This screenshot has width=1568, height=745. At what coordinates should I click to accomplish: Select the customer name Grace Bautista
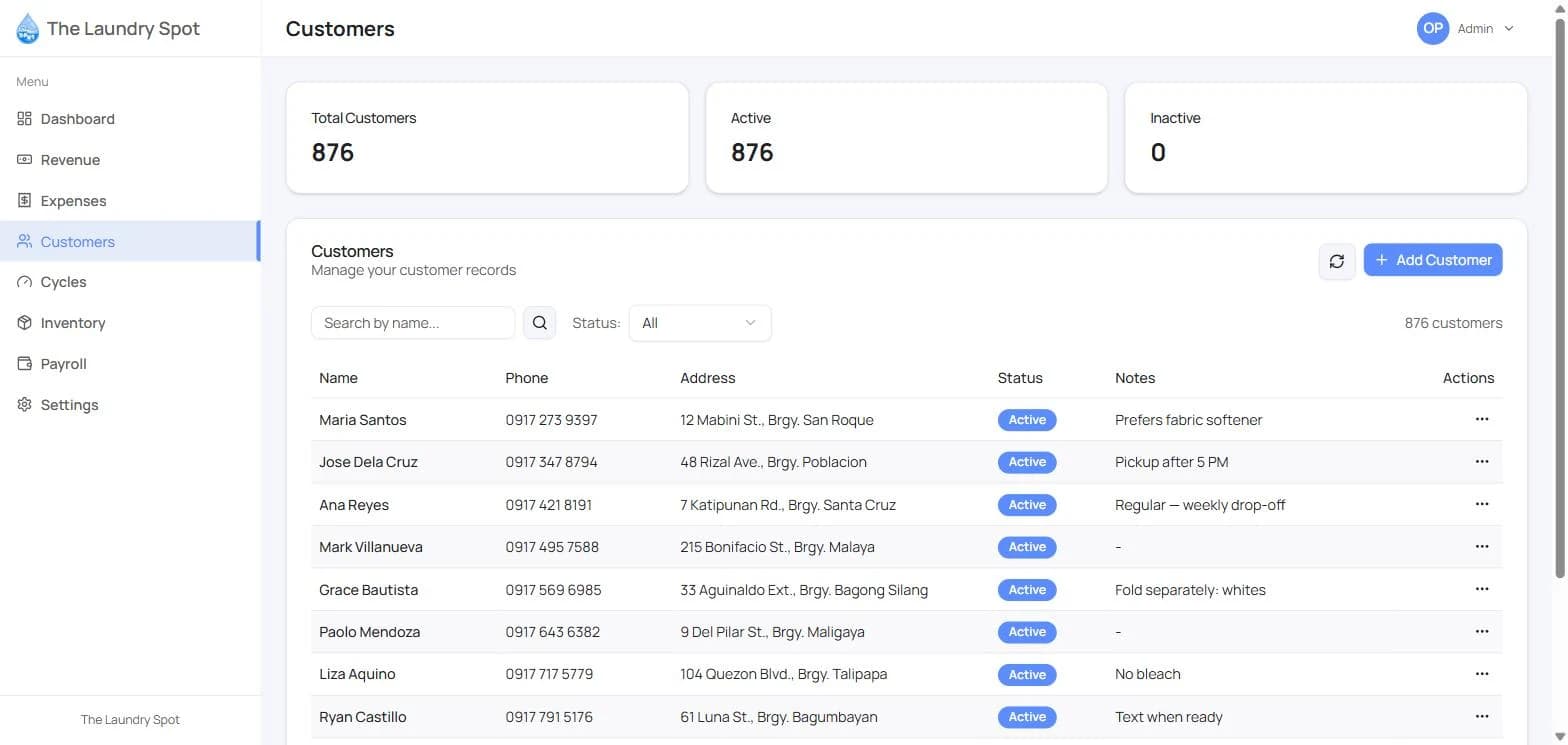point(368,590)
